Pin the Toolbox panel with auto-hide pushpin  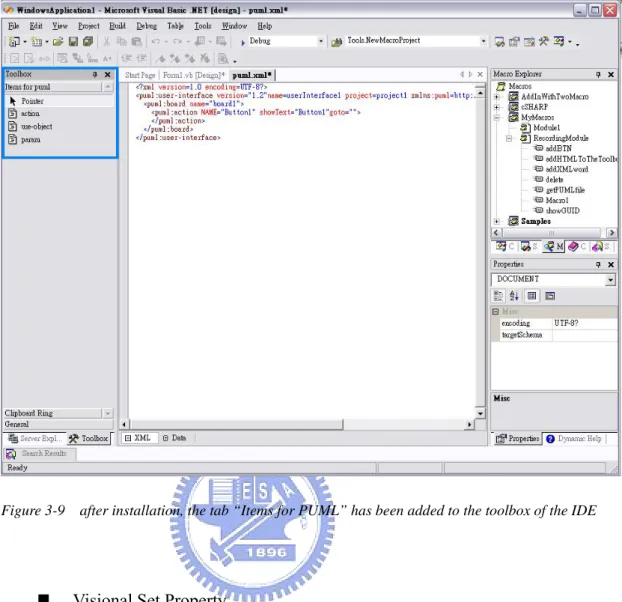click(95, 75)
